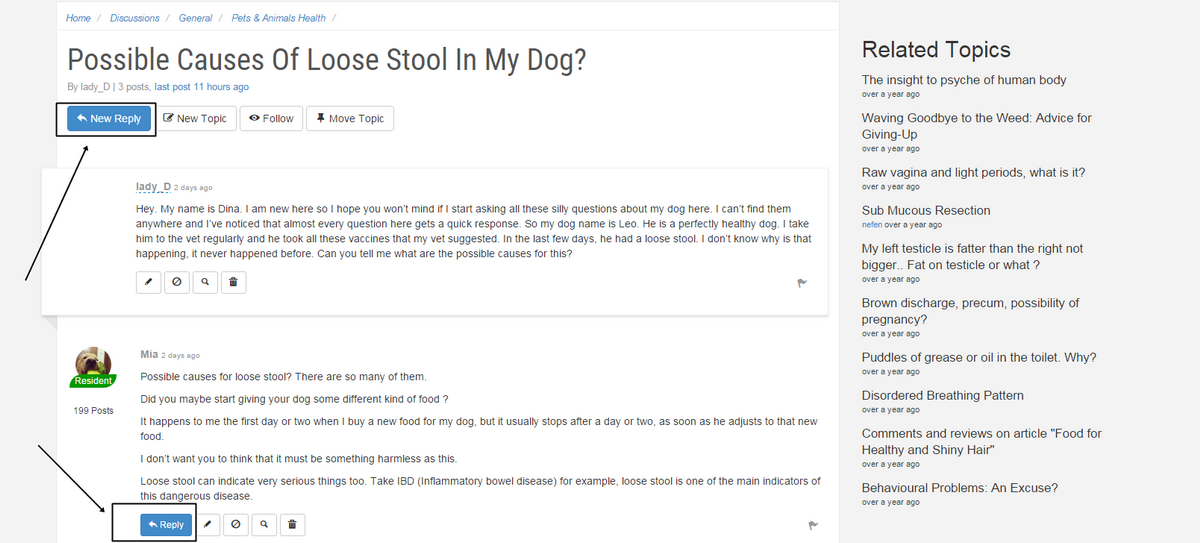The height and width of the screenshot is (543, 1200).
Task: Click the blue New Reply button
Action: click(x=109, y=118)
